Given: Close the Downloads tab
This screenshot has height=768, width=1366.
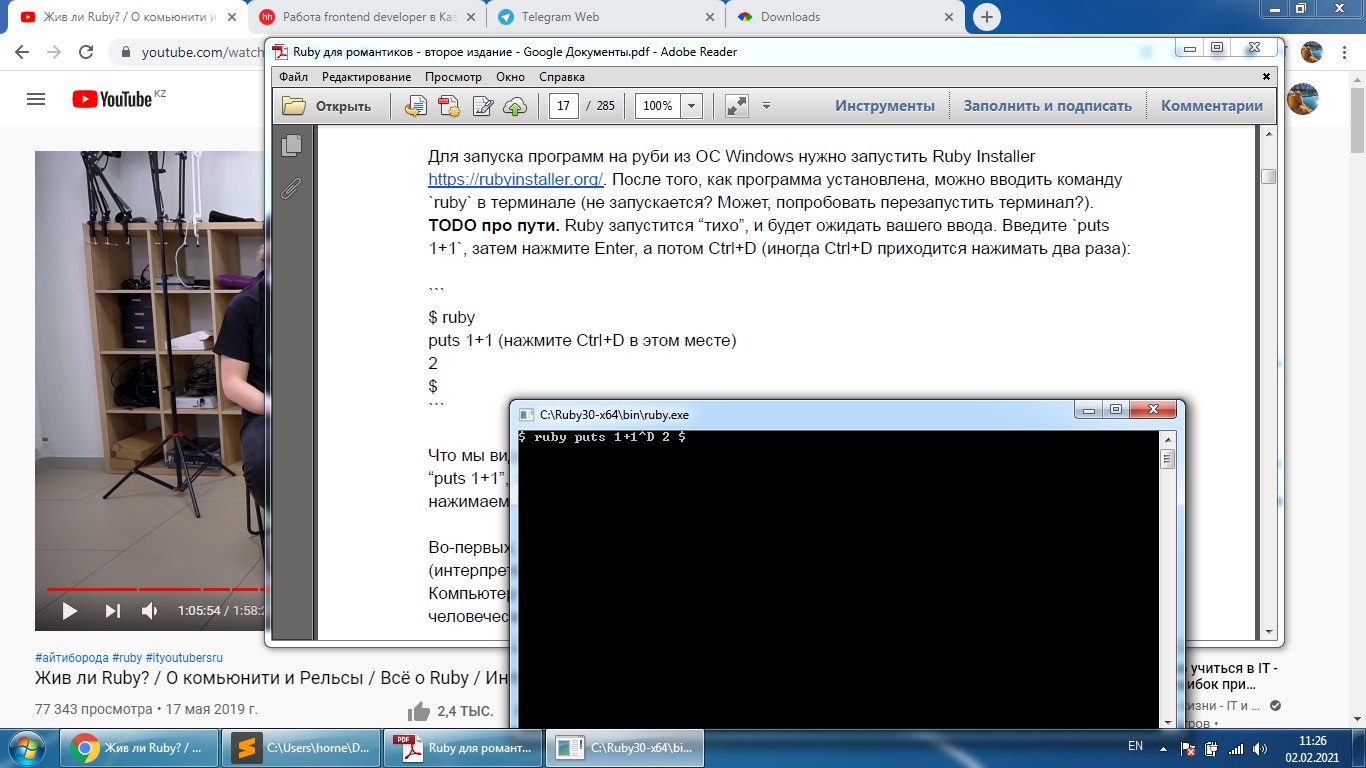Looking at the screenshot, I should (949, 17).
